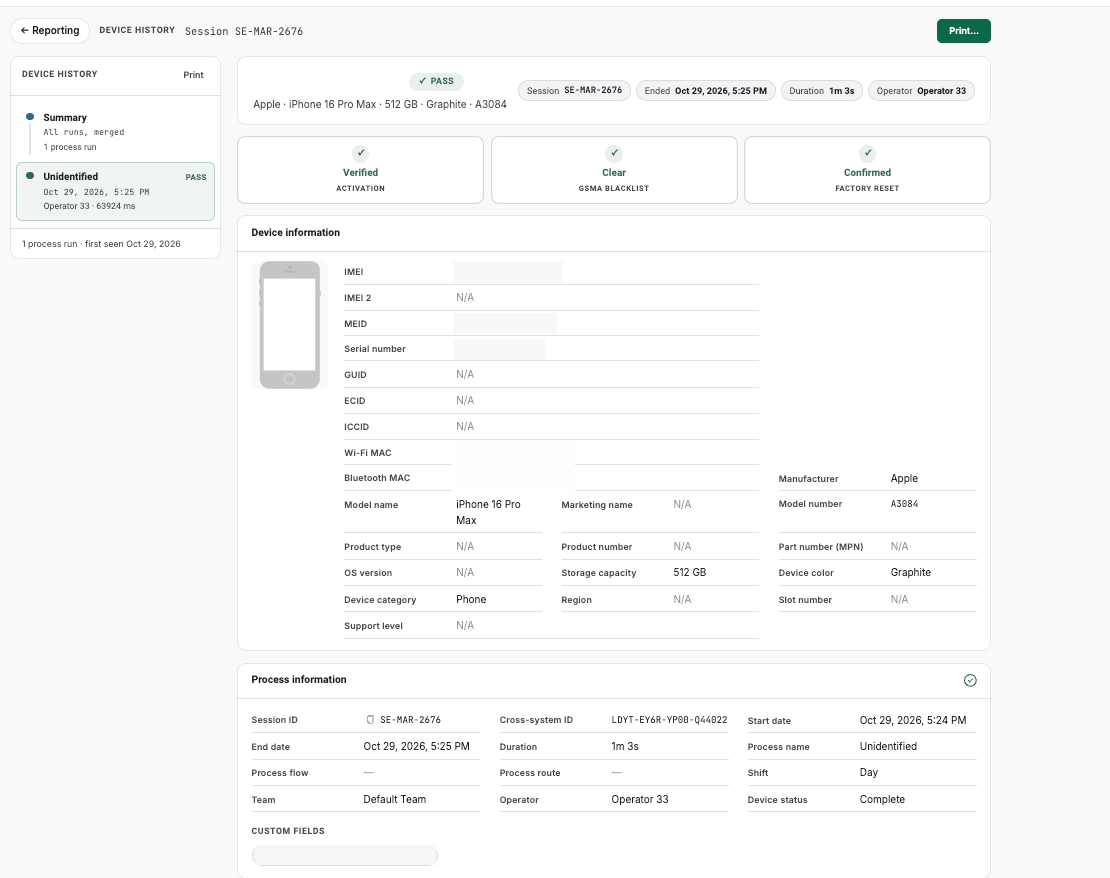
Task: Click Device category value Phone
Action: point(471,599)
